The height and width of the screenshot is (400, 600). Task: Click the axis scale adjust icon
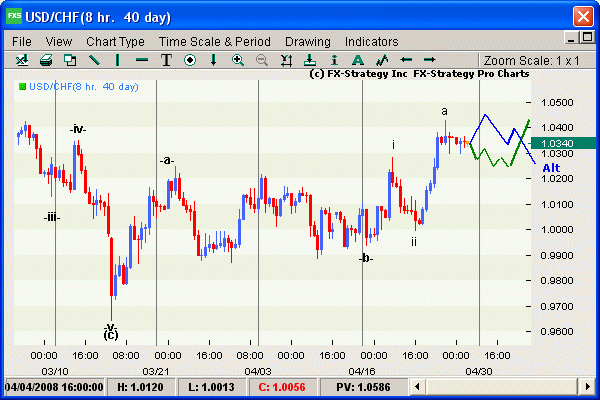click(286, 60)
